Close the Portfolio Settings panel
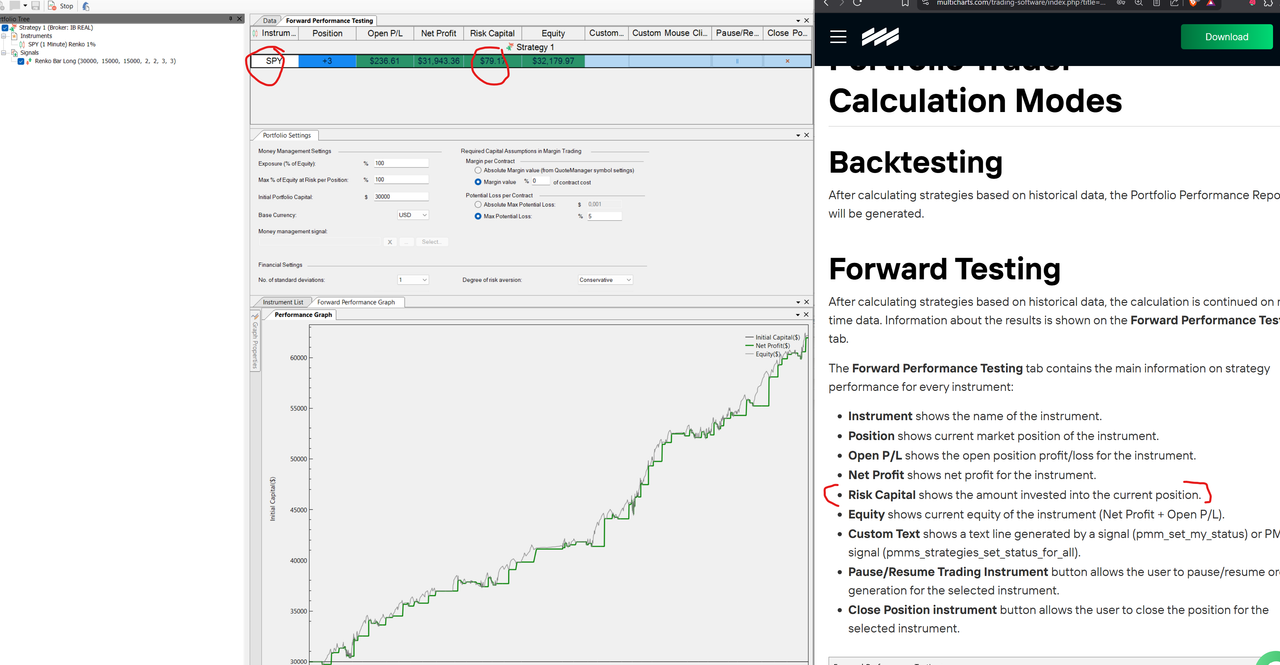Image resolution: width=1280 pixels, height=665 pixels. [x=807, y=135]
